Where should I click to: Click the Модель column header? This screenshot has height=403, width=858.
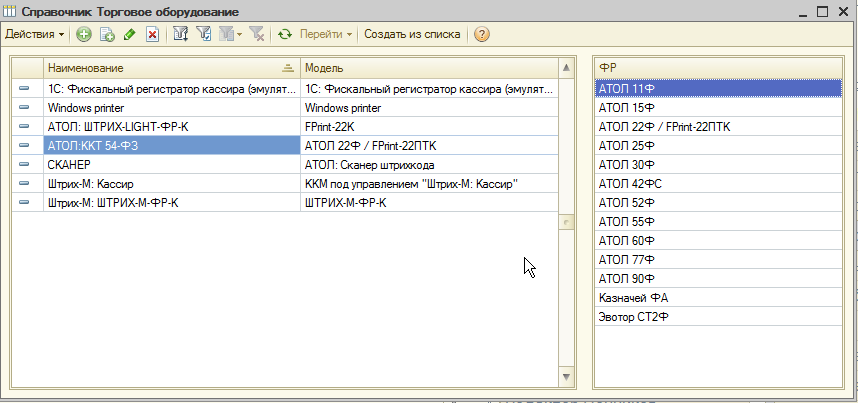pyautogui.click(x=430, y=68)
